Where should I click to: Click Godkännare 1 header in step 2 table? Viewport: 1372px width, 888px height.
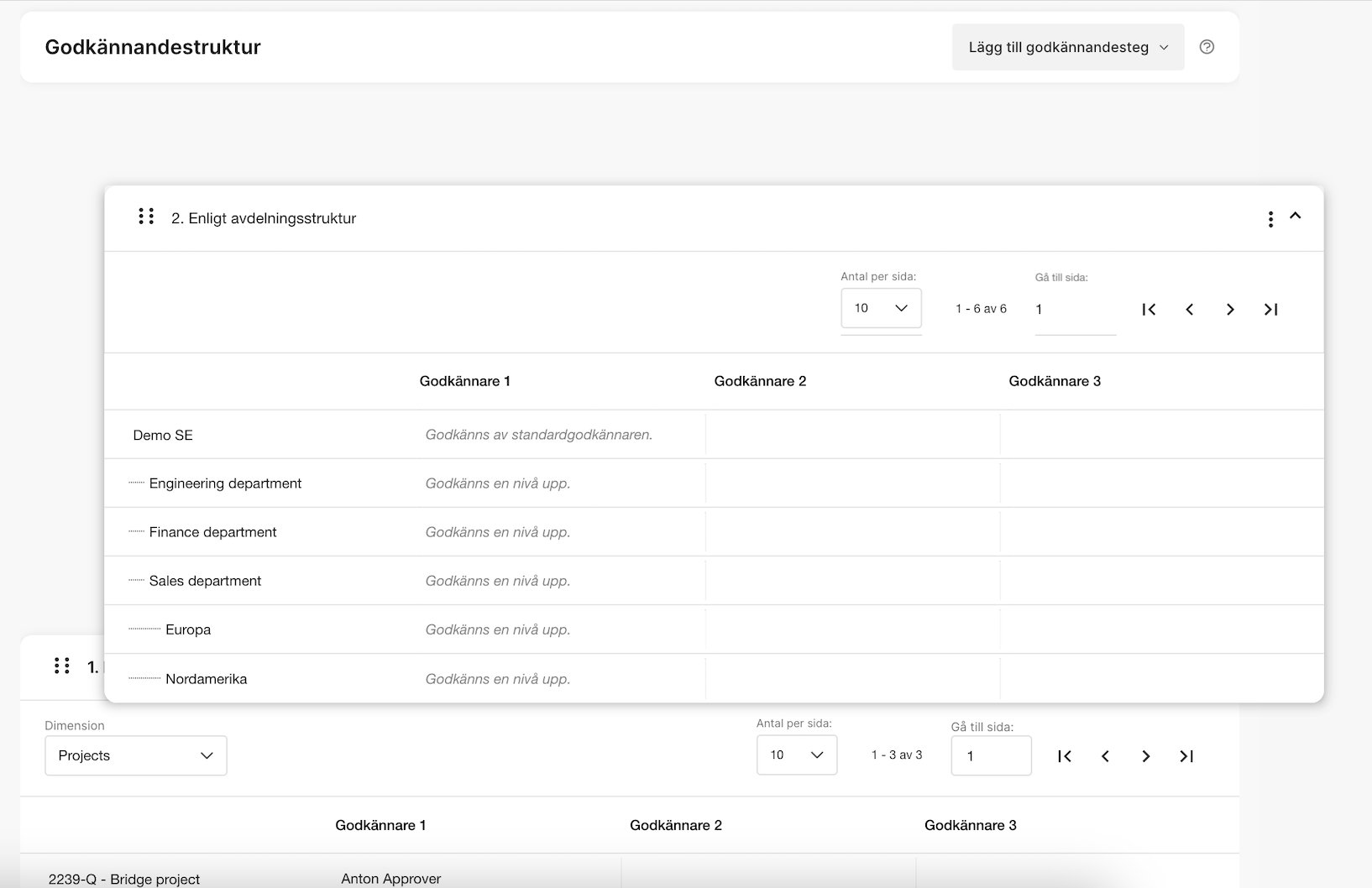[465, 381]
